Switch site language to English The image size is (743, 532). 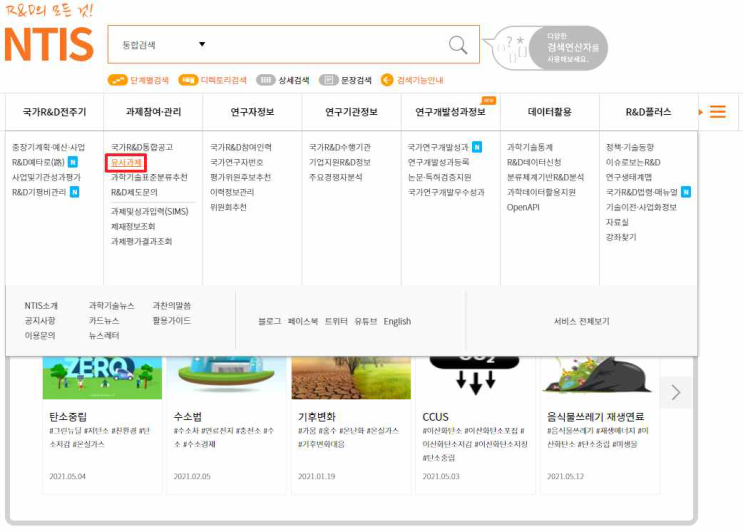(x=397, y=322)
